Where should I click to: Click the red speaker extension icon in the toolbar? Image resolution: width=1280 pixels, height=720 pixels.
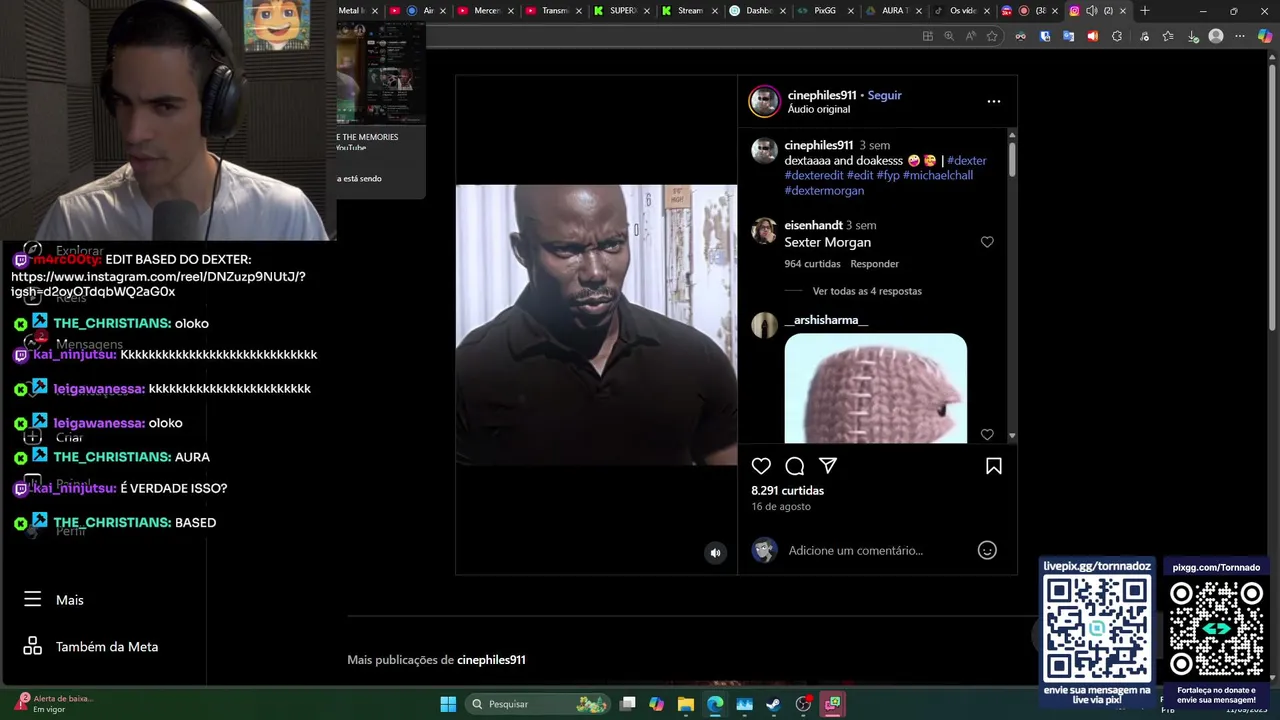(1092, 36)
